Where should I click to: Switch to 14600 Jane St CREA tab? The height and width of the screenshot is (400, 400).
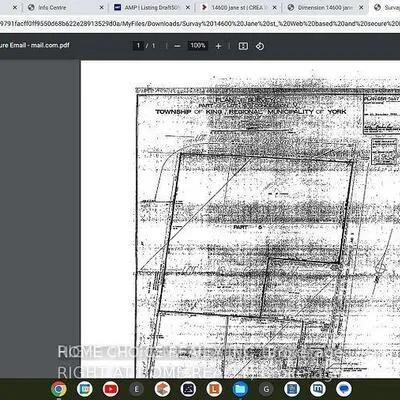(x=238, y=7)
